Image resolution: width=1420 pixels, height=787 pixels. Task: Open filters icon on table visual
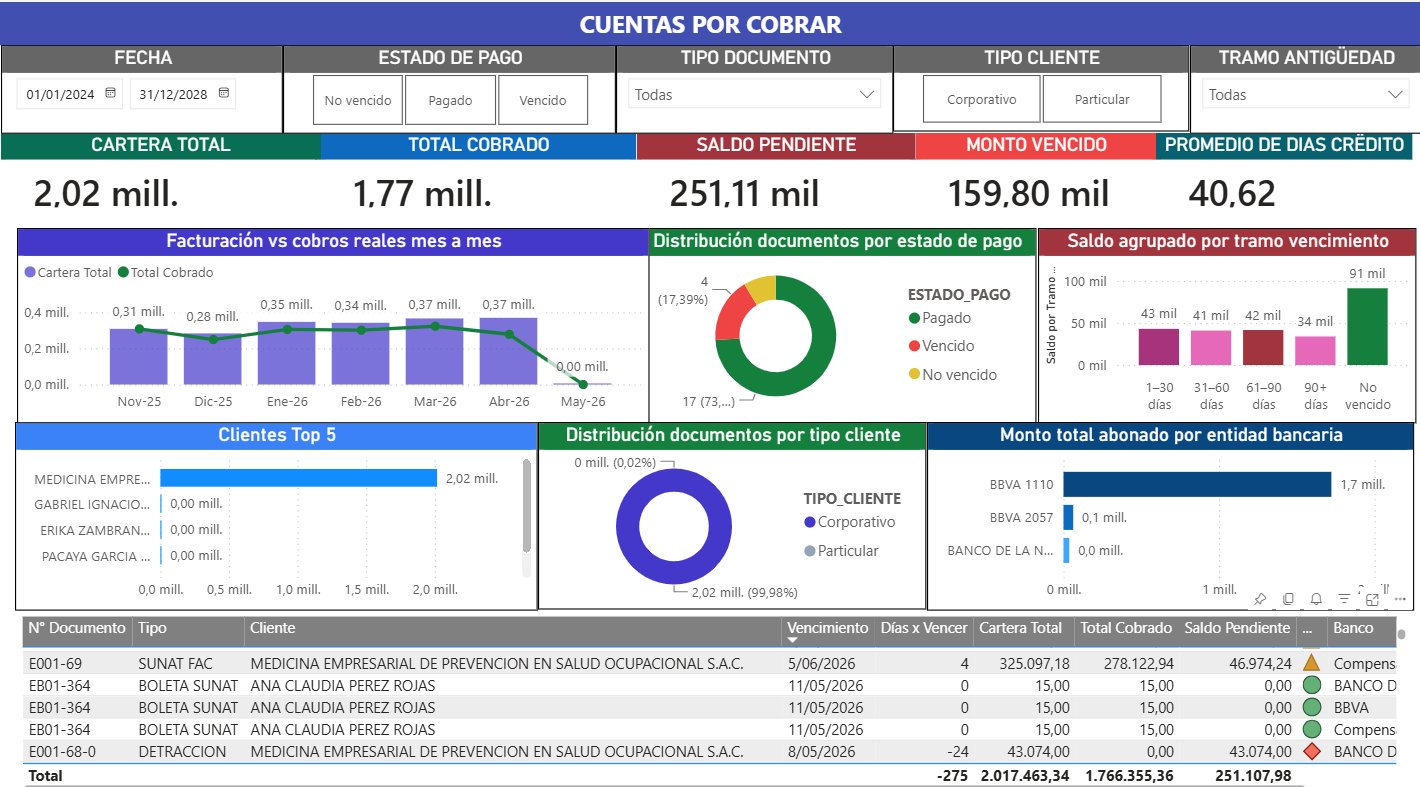point(1344,599)
